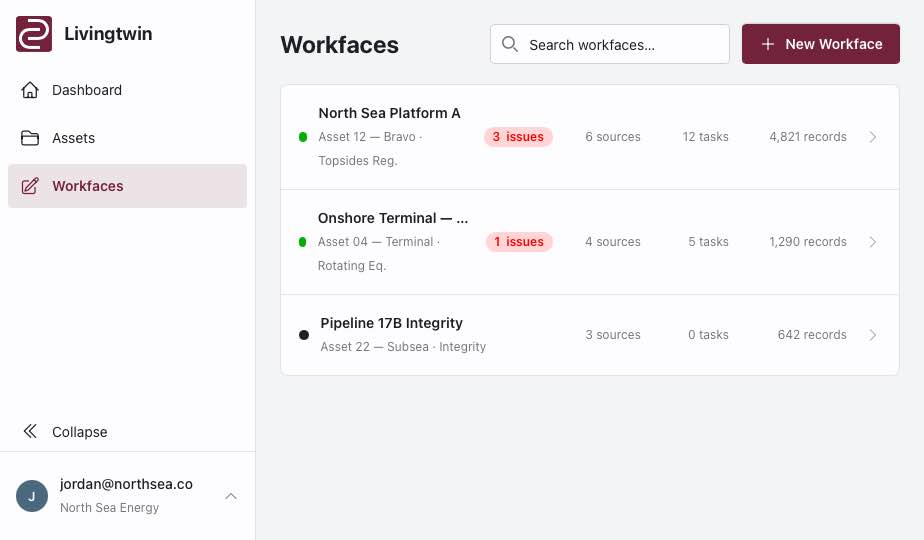924x540 pixels.
Task: Click the double-chevron Collapse icon
Action: [30, 432]
